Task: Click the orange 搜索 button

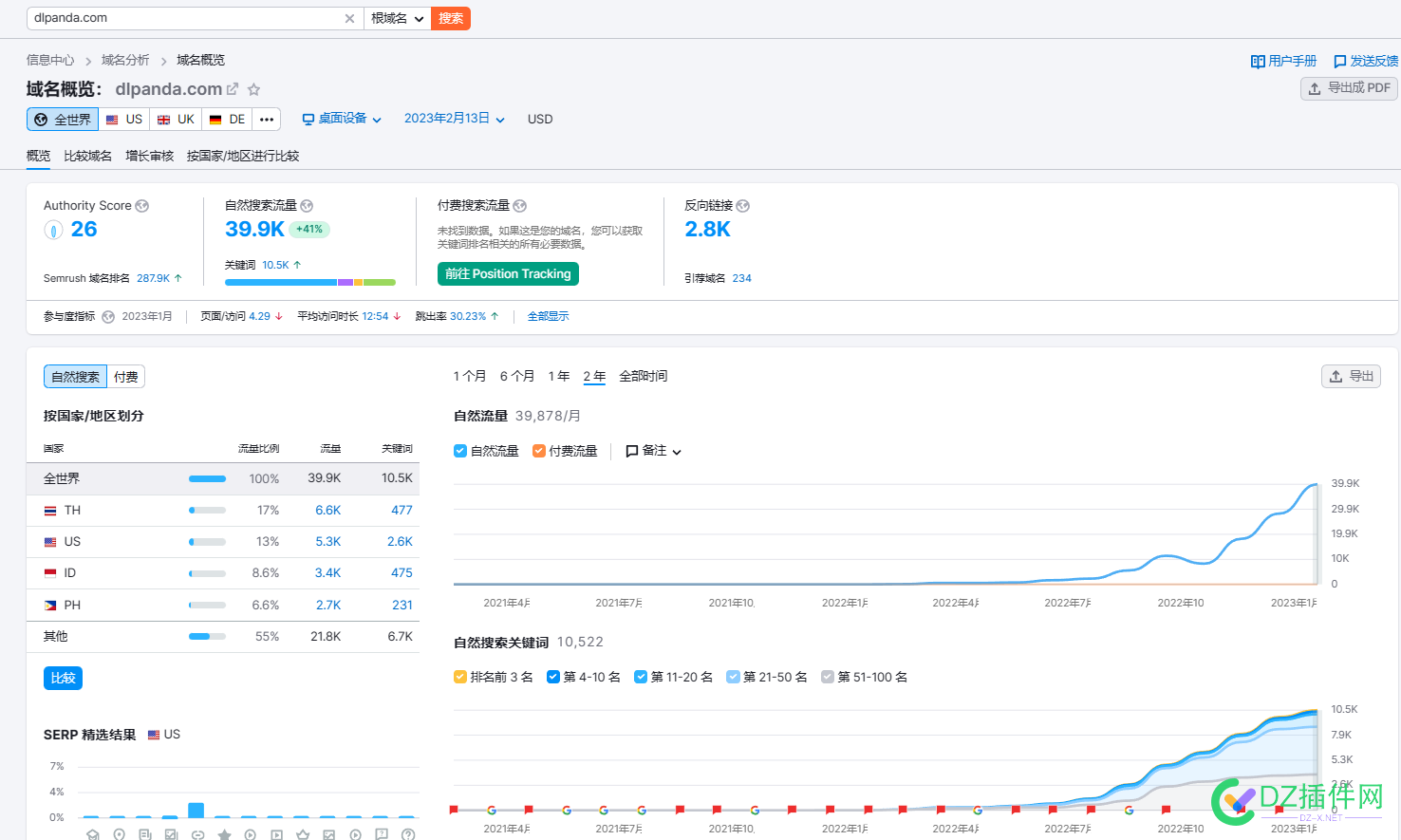Action: click(451, 18)
